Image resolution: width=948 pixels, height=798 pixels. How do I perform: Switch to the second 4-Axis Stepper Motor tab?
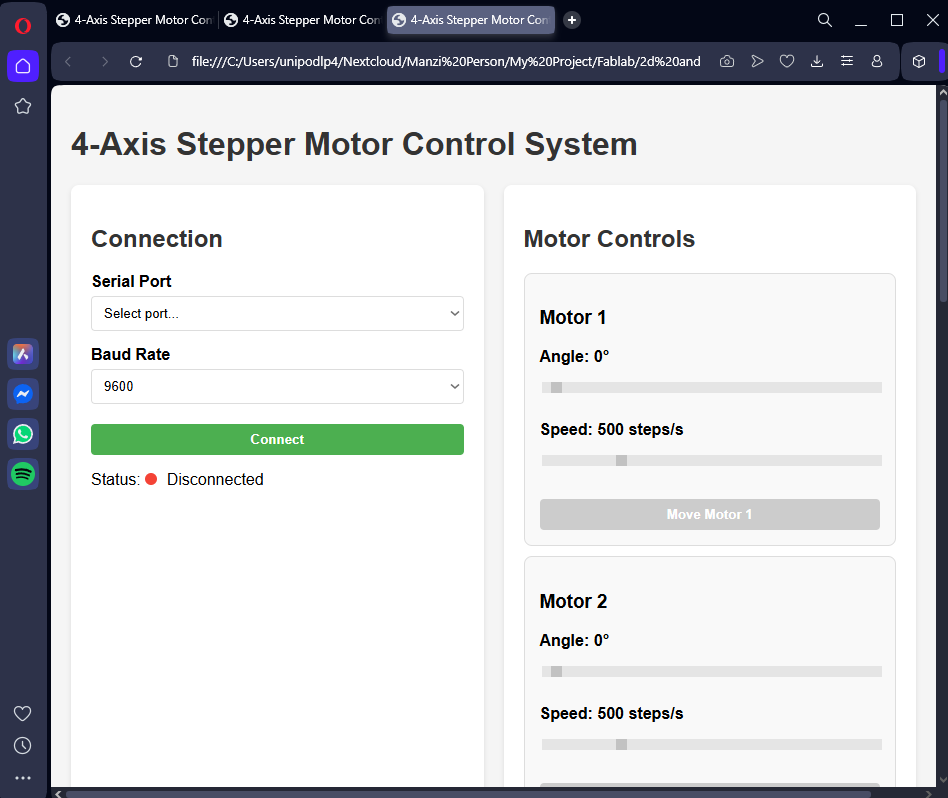[302, 20]
